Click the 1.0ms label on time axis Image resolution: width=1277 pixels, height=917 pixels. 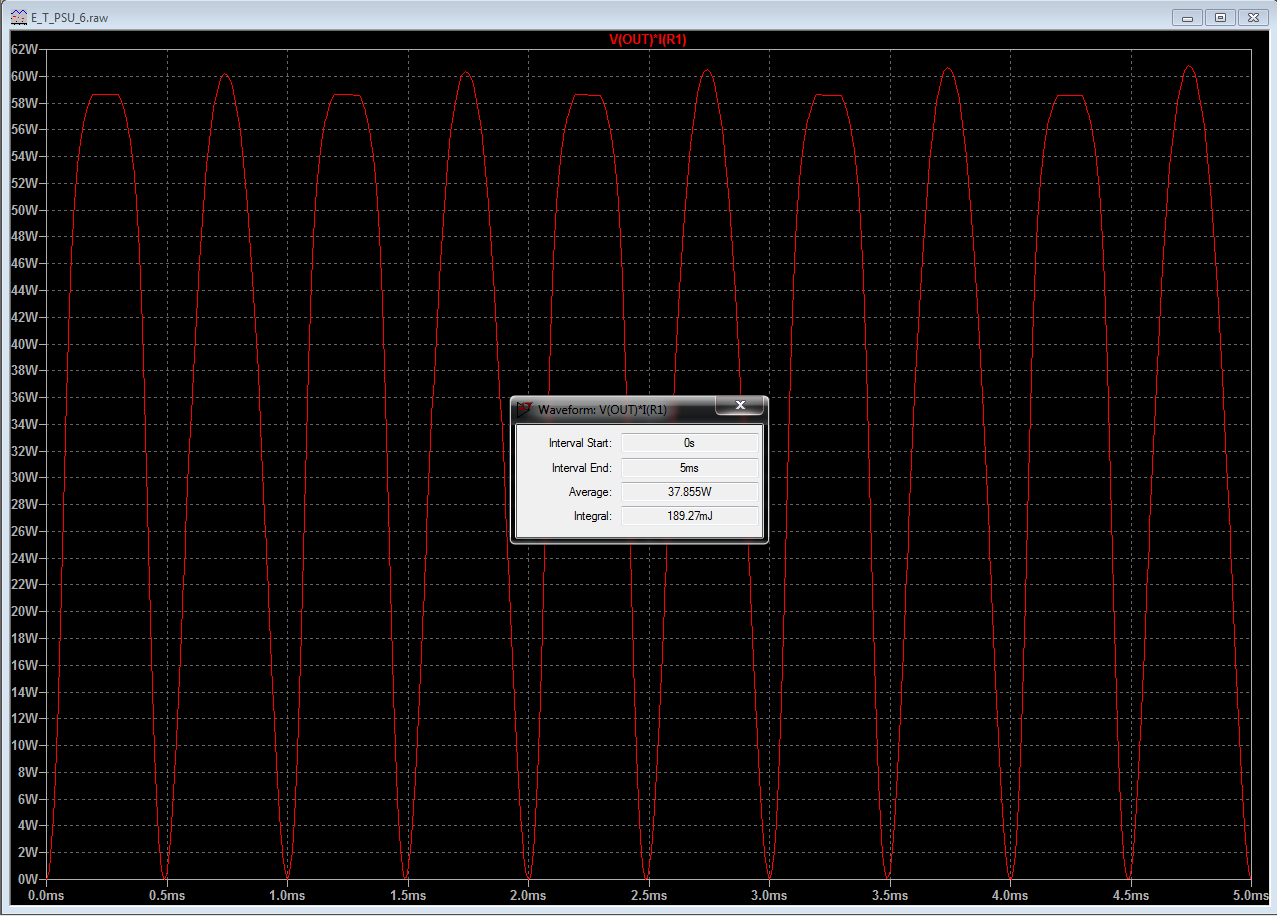click(x=288, y=895)
